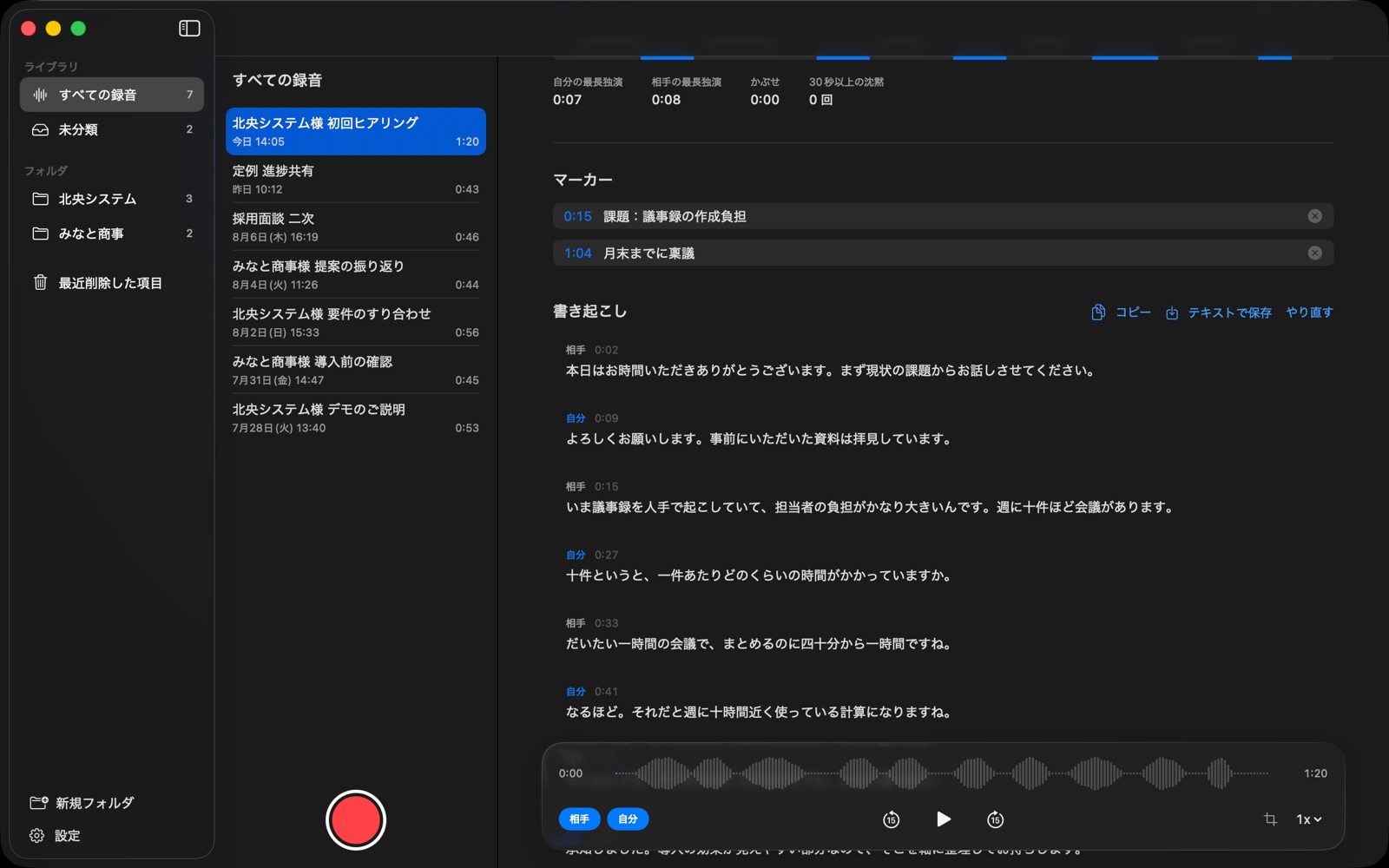Jump to transcript timestamp 0:09
The image size is (1389, 868).
[x=606, y=418]
